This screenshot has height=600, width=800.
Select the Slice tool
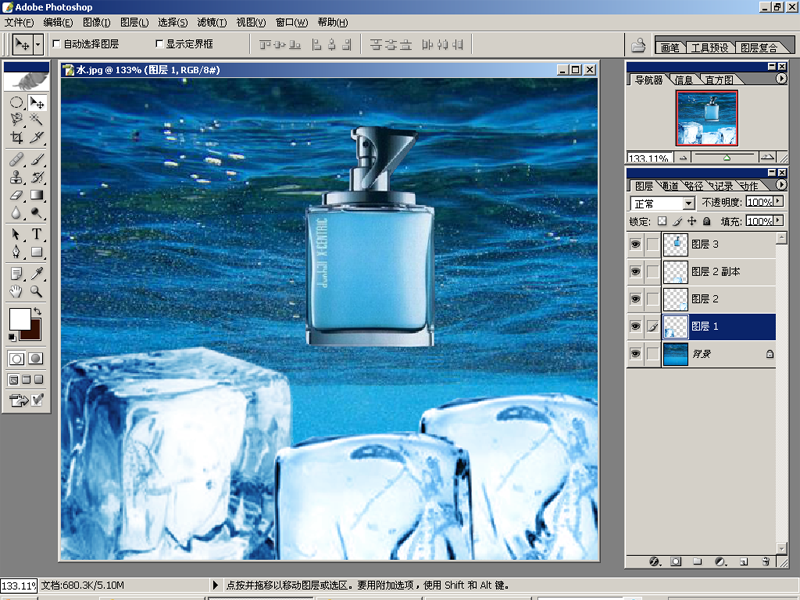tap(37, 137)
